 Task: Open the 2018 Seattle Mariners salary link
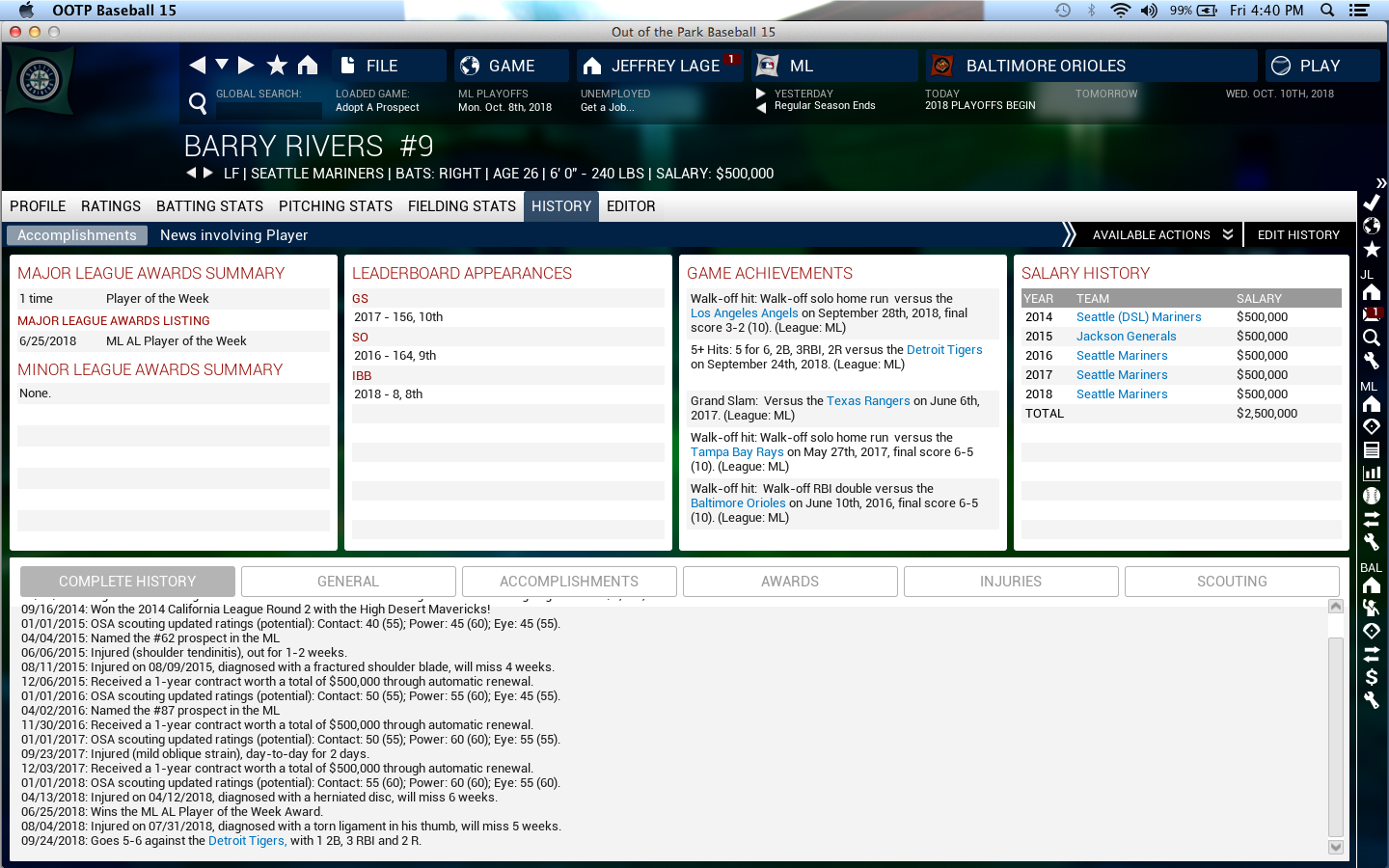pos(1122,394)
